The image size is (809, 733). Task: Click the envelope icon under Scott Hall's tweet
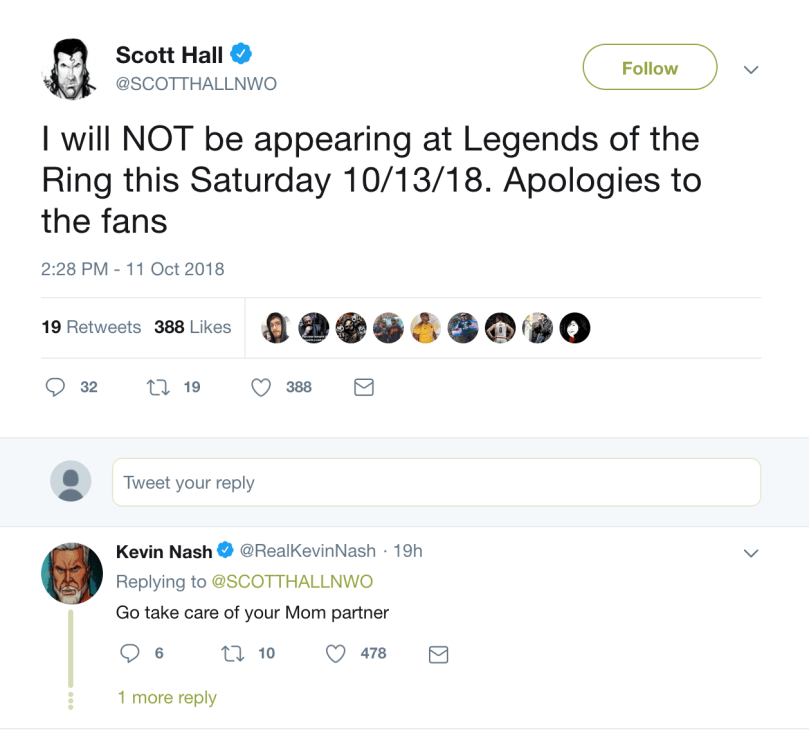pyautogui.click(x=365, y=387)
